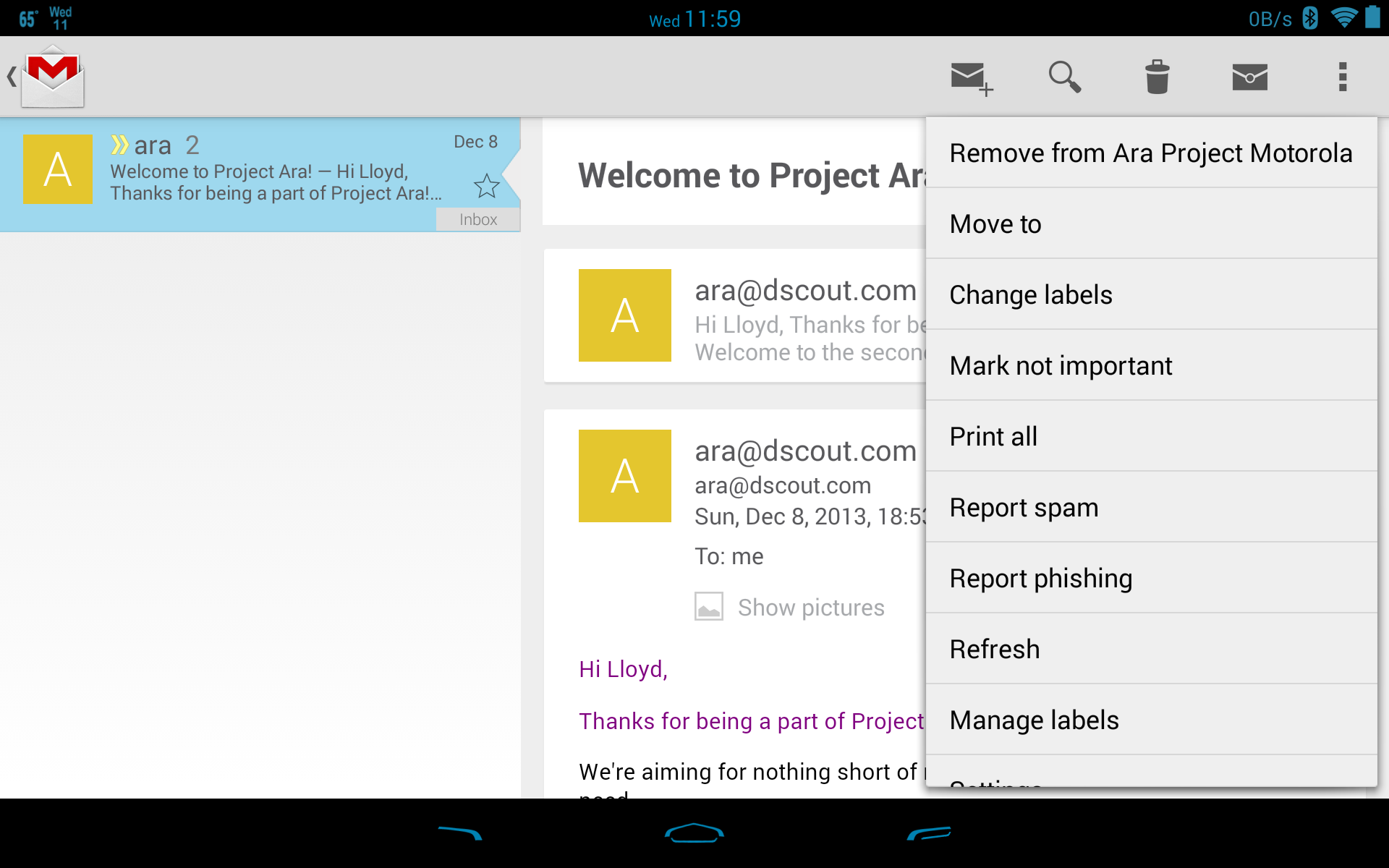Open search with the magnifier icon
This screenshot has height=868, width=1389.
tap(1065, 77)
